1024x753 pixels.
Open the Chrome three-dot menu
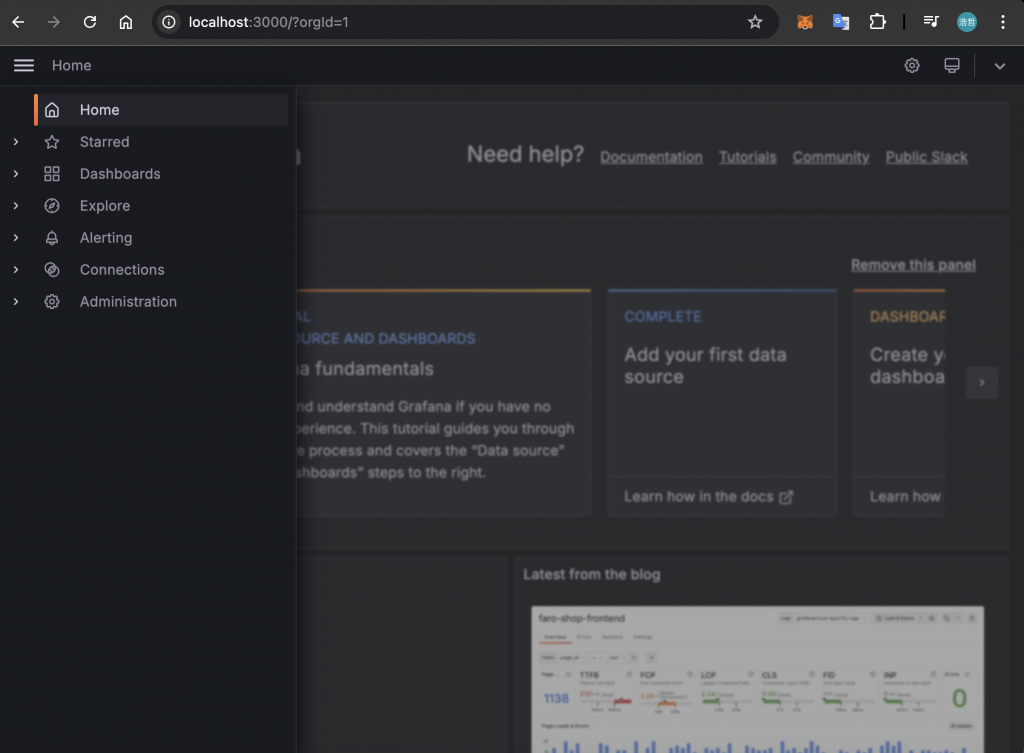pos(1002,22)
